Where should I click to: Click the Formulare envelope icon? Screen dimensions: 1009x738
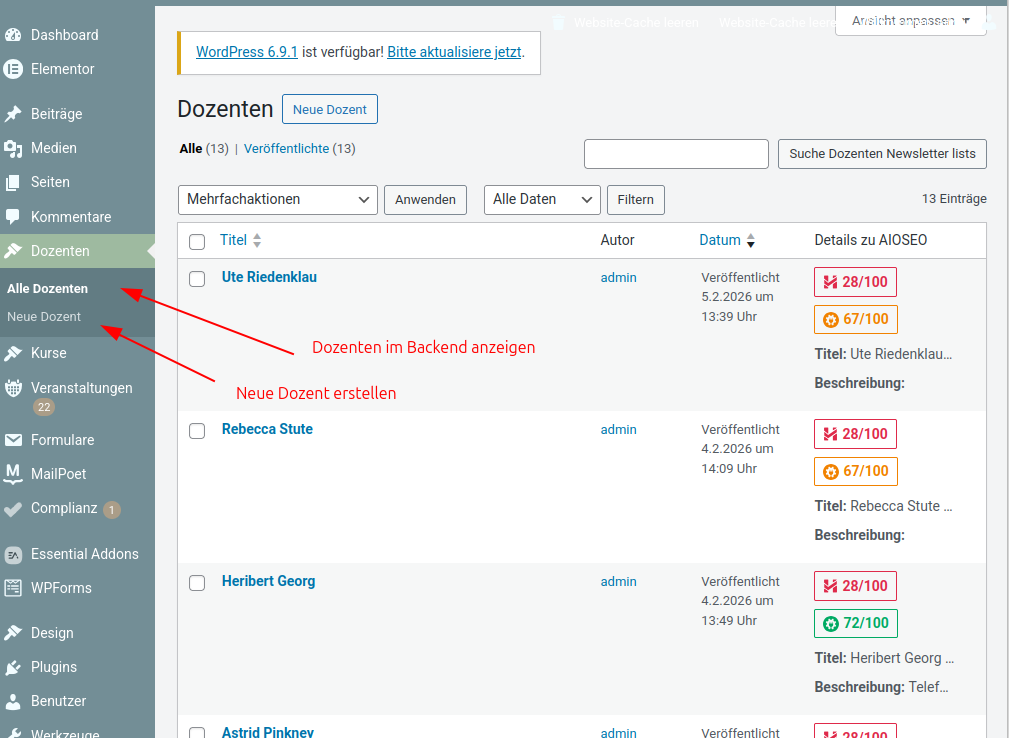[x=13, y=440]
